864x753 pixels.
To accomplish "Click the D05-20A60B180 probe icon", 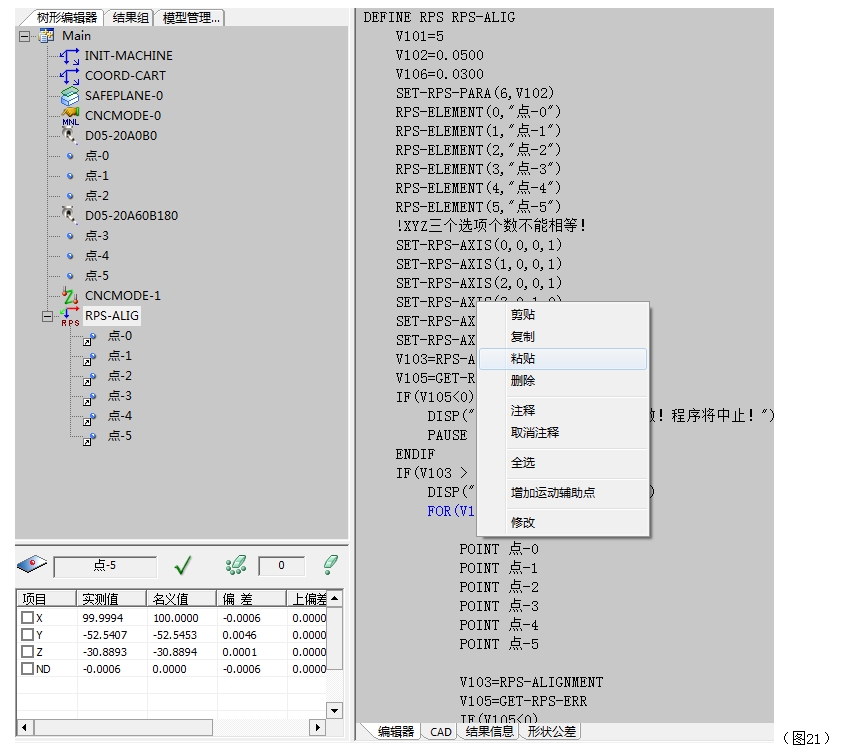I will (x=69, y=215).
